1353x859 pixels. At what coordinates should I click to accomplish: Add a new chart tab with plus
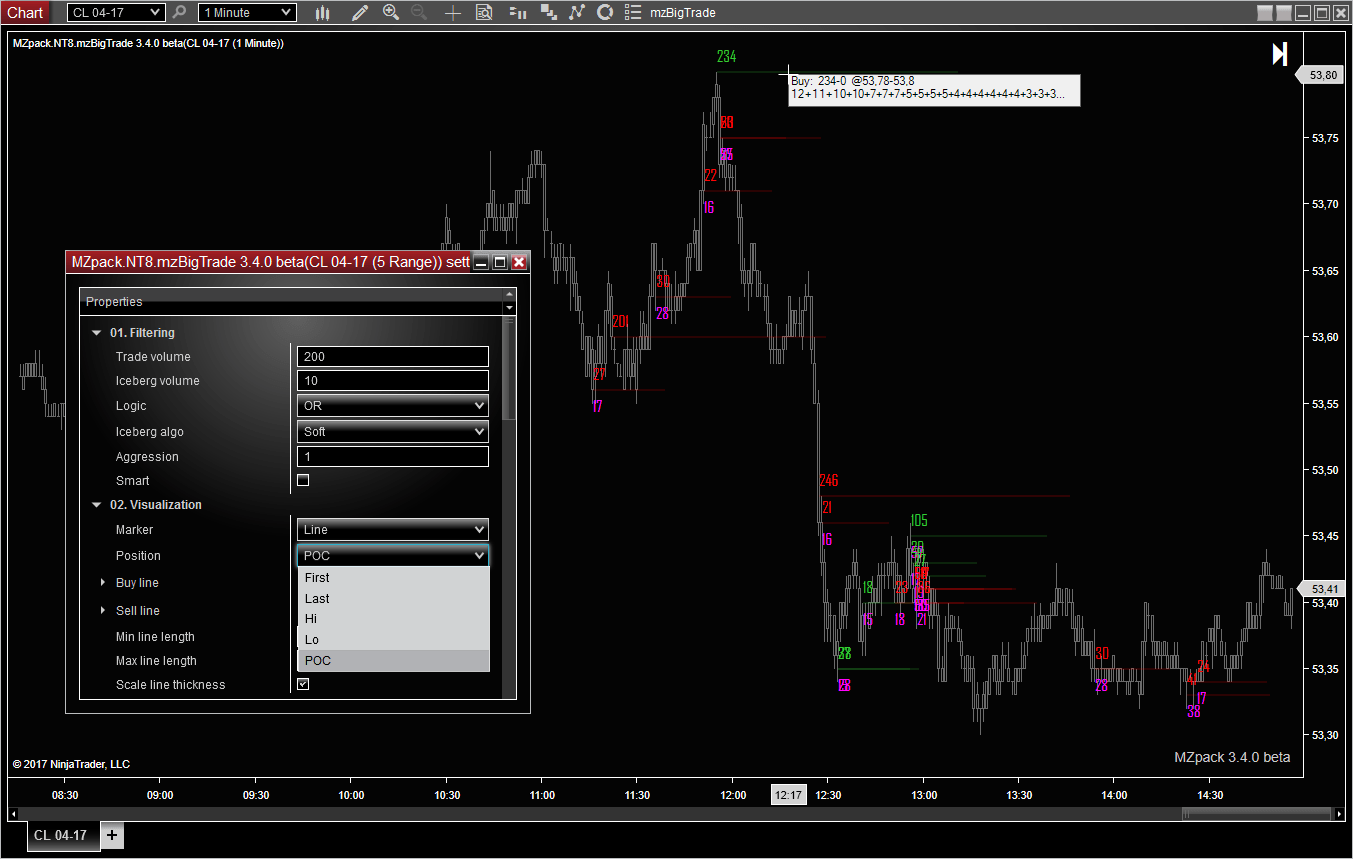(112, 835)
